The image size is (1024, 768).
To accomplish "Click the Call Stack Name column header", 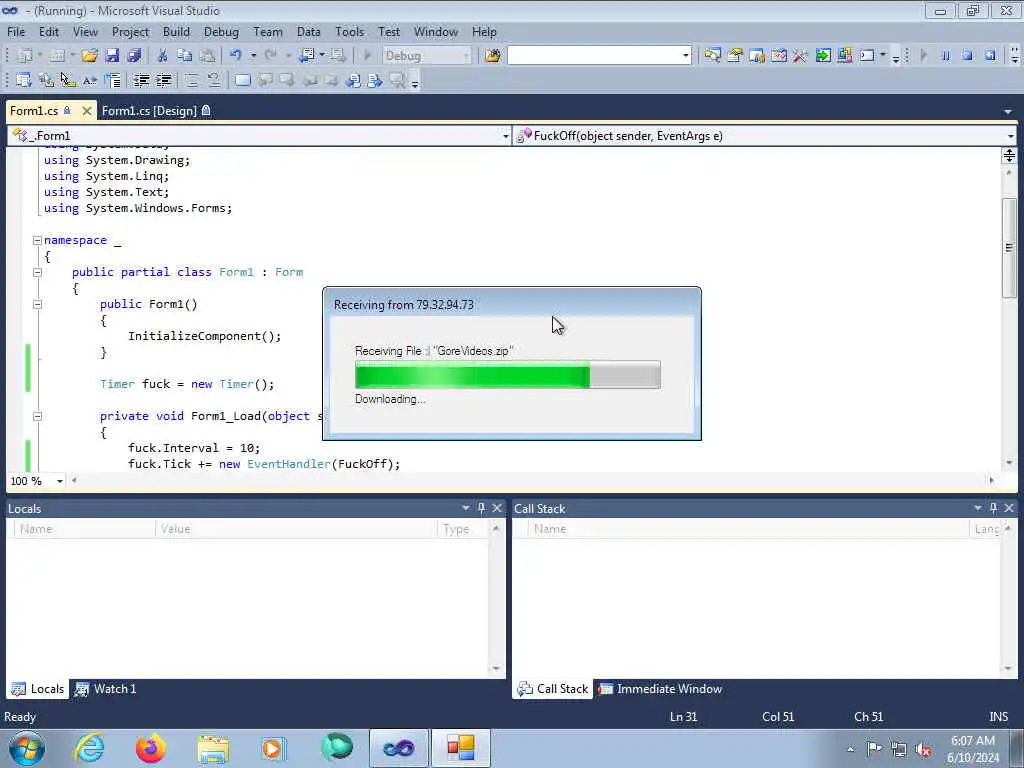I will pos(749,529).
